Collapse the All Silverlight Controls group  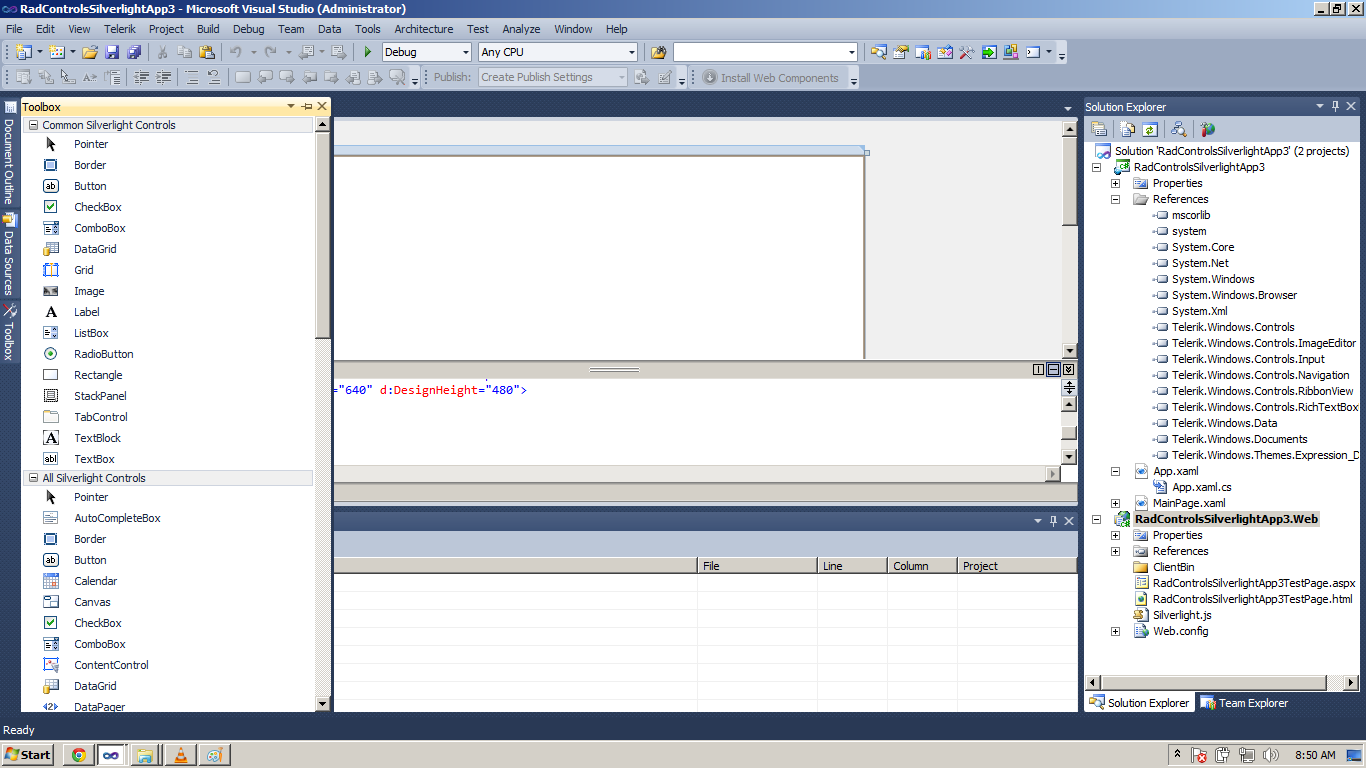pos(33,478)
